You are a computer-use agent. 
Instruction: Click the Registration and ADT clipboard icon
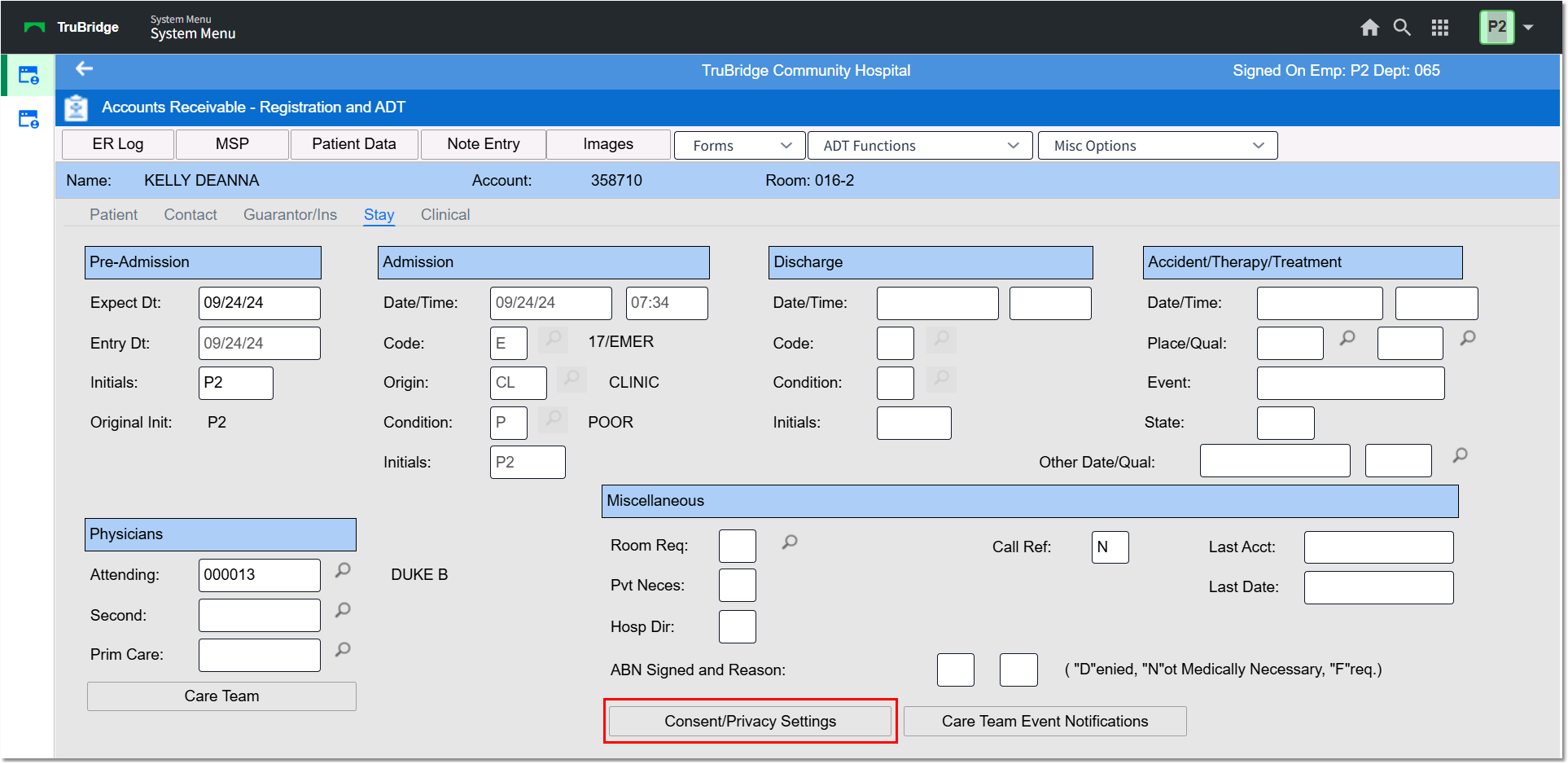(77, 108)
